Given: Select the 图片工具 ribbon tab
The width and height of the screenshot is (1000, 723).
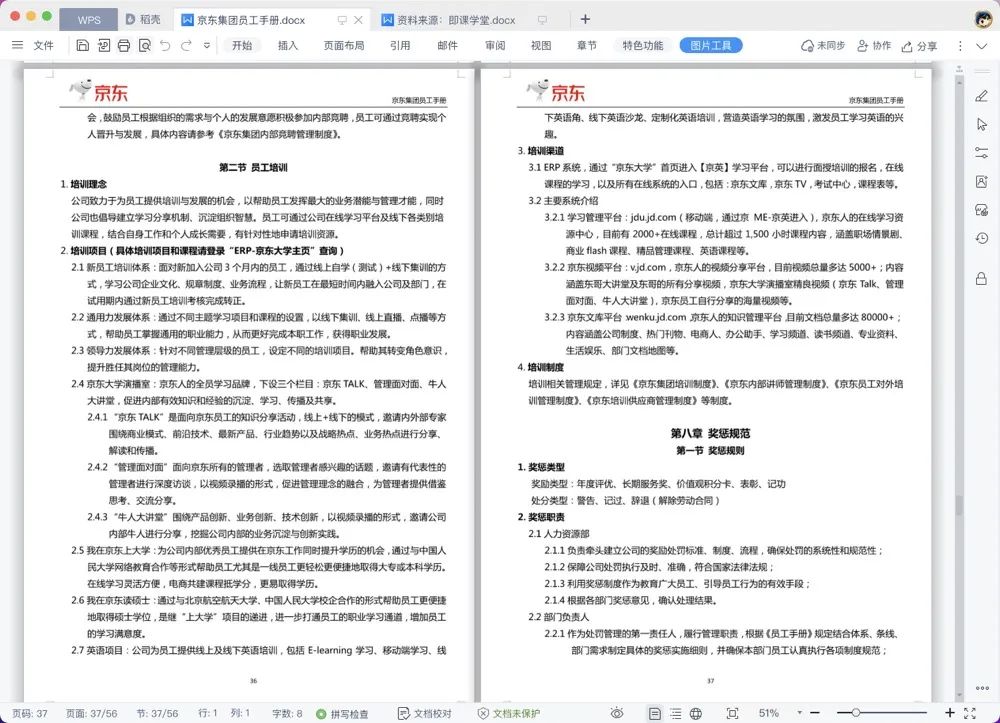Looking at the screenshot, I should pos(710,45).
